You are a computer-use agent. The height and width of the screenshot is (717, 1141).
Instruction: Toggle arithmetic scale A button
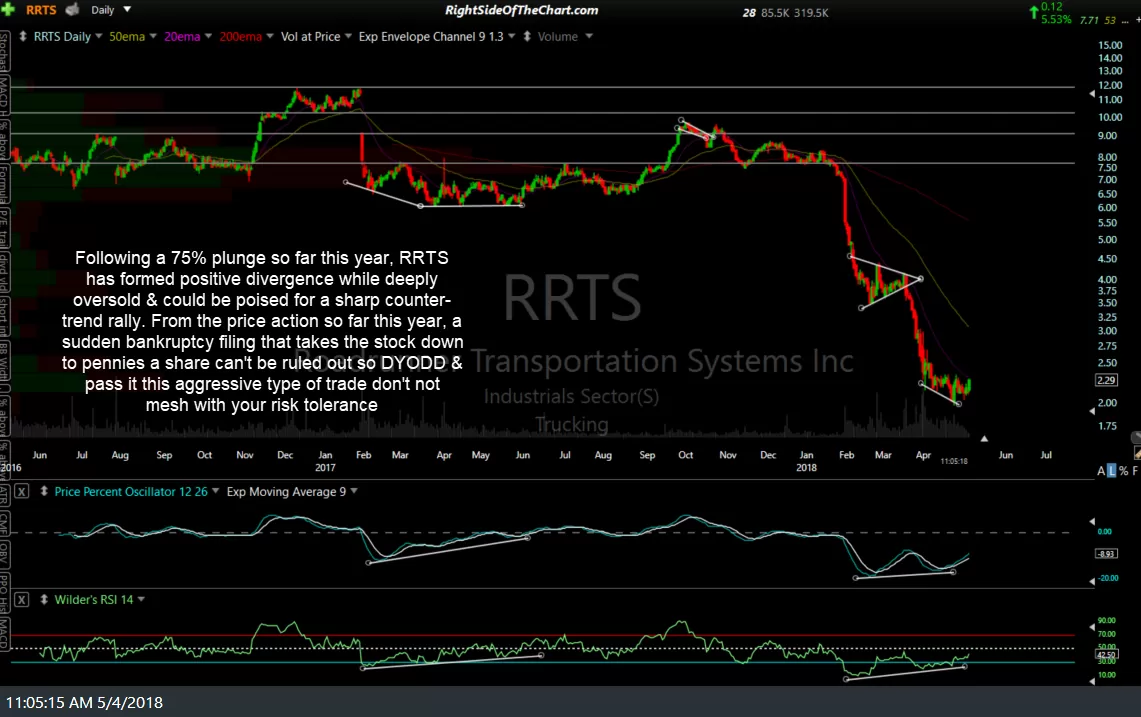(1101, 471)
